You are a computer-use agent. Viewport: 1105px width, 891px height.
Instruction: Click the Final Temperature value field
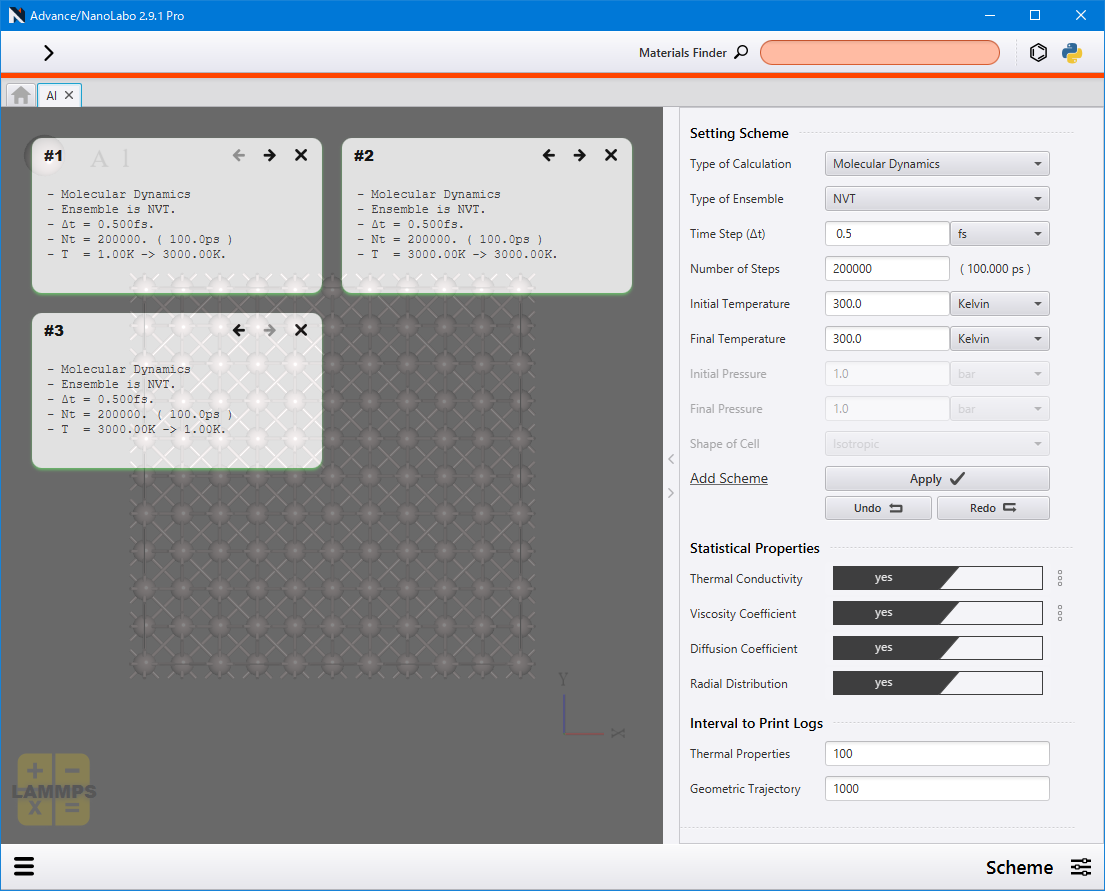[x=887, y=338]
